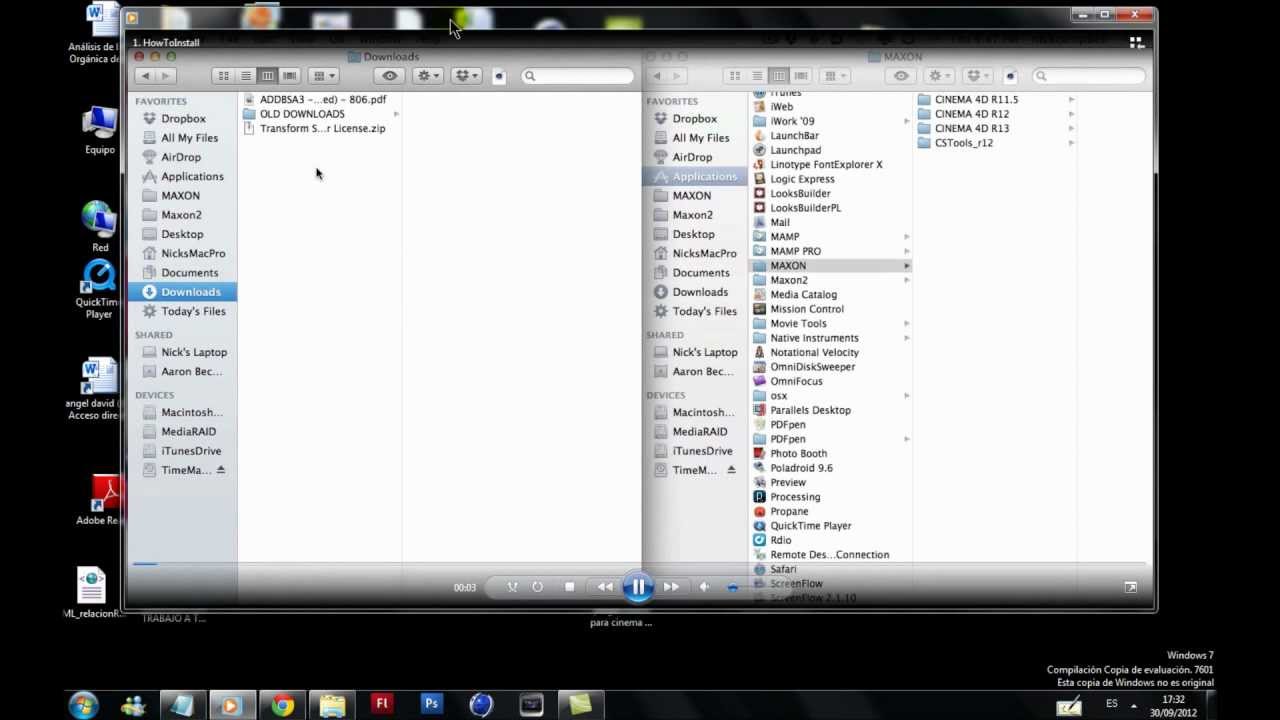
Task: Open the arrange dropdown in Downloads window
Action: coord(324,76)
